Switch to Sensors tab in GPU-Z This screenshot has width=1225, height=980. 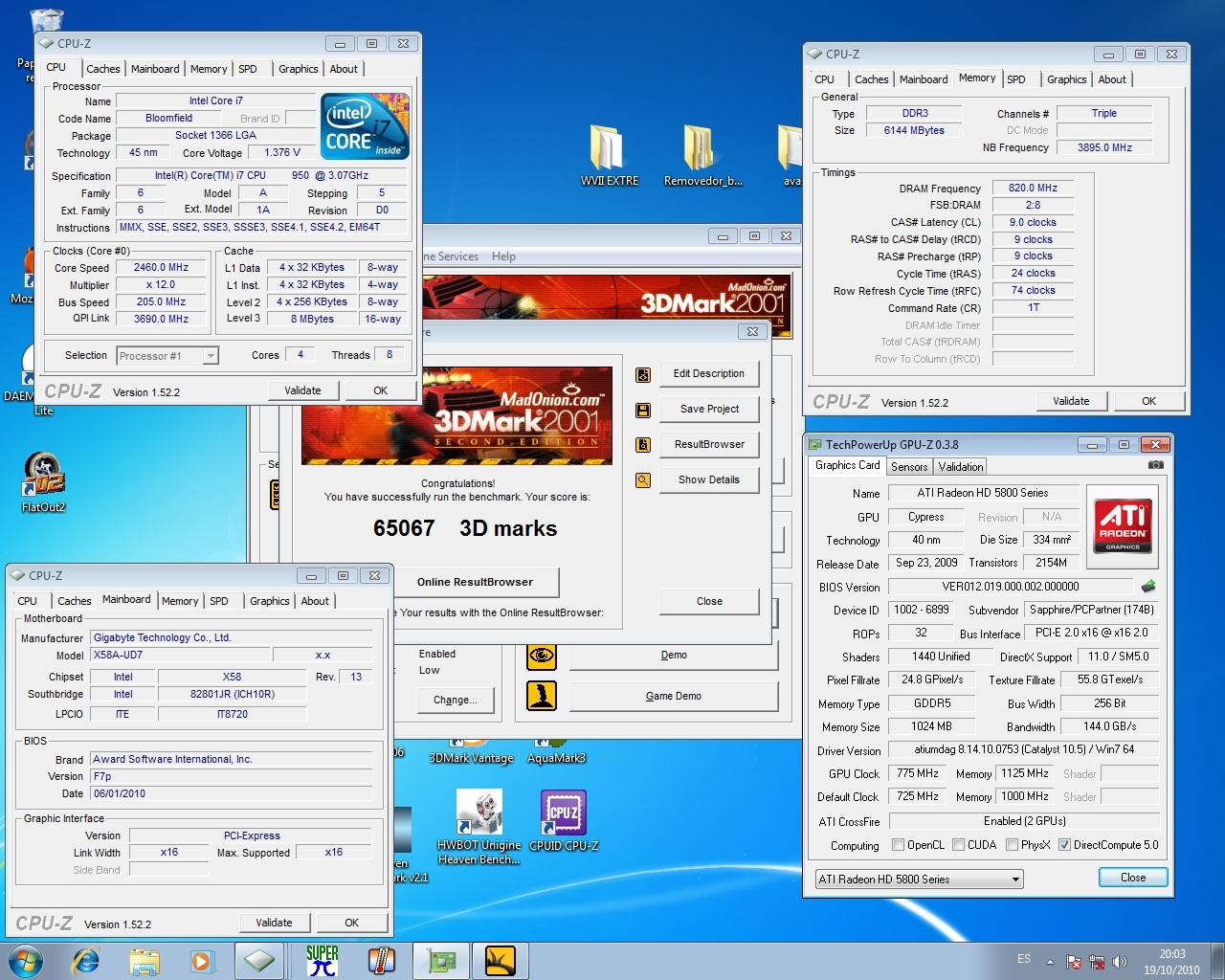click(x=909, y=467)
